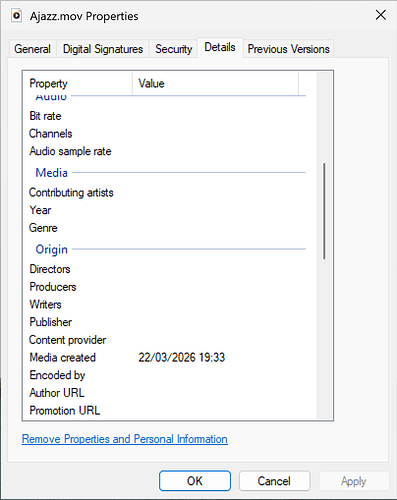Select the Producers property row

(167, 287)
